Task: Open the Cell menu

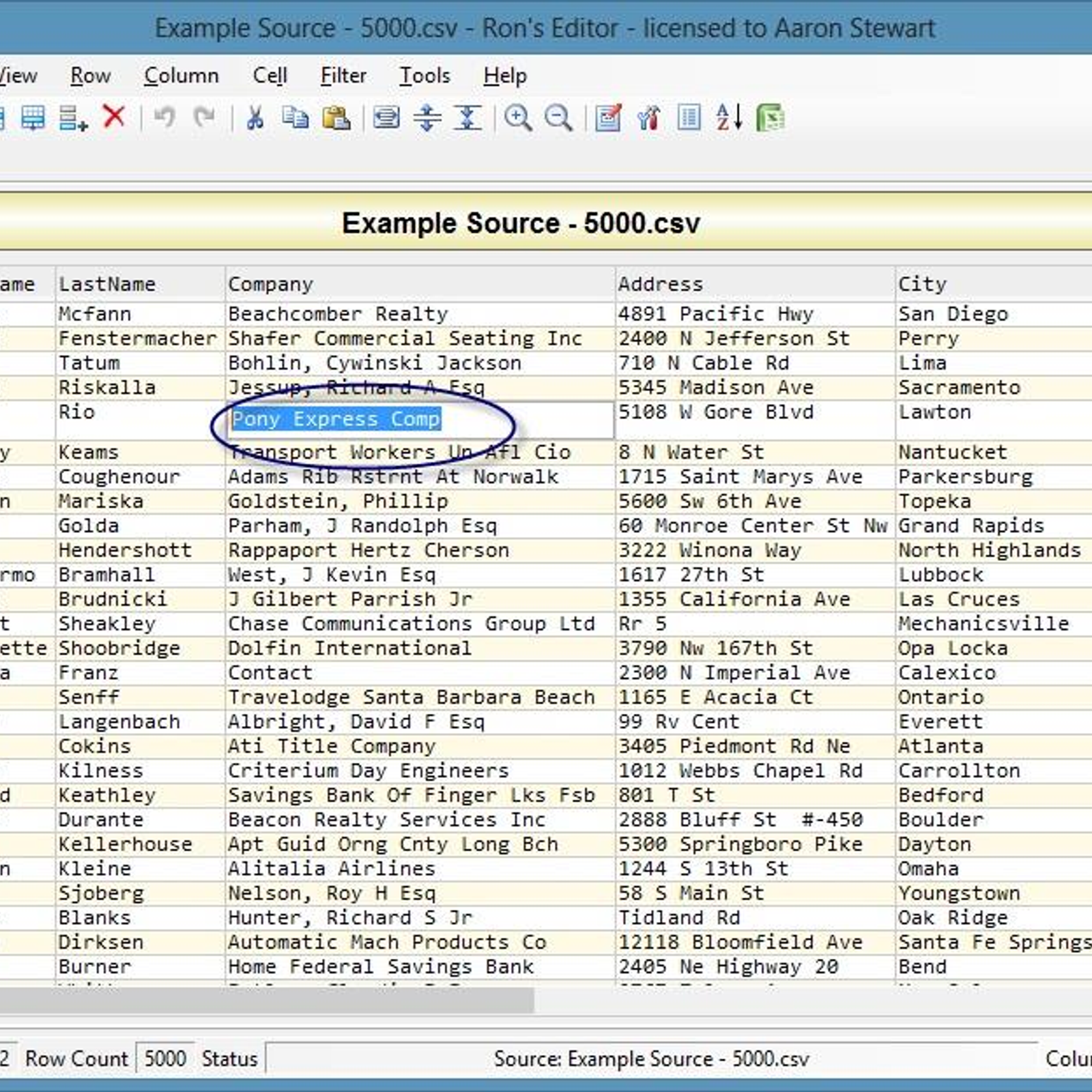Action: point(270,75)
